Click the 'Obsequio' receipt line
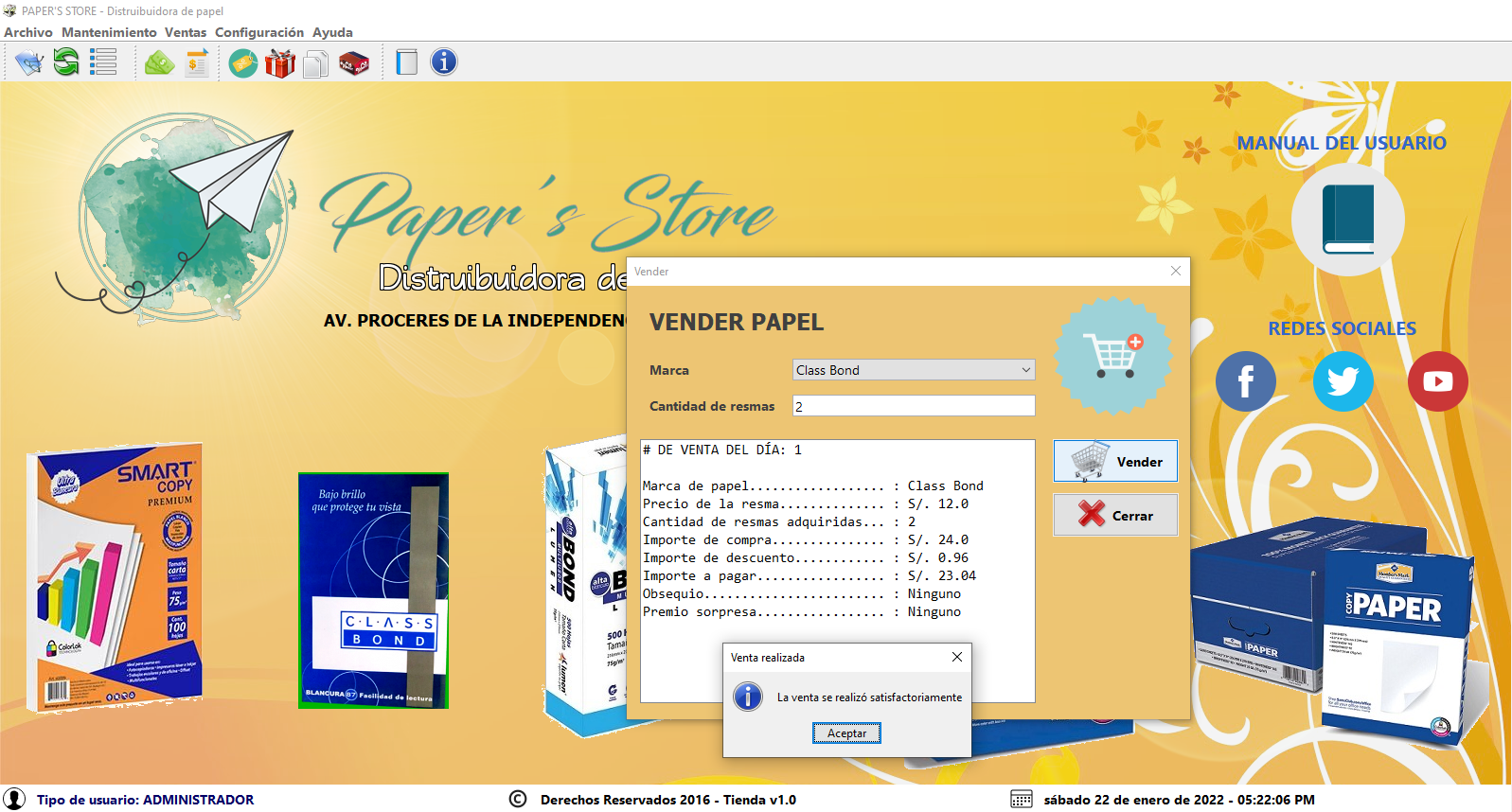 [802, 593]
